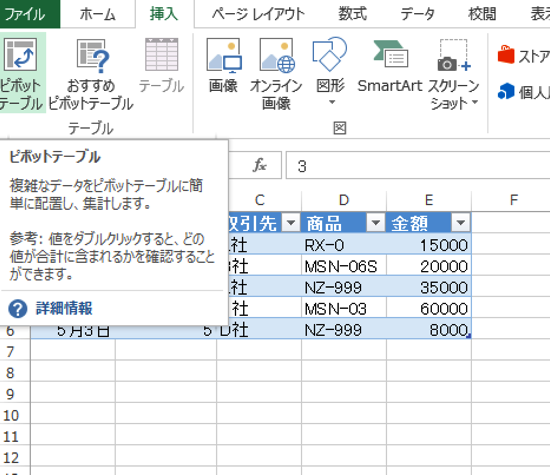The image size is (550, 475).
Task: Select column E header
Action: (429, 200)
